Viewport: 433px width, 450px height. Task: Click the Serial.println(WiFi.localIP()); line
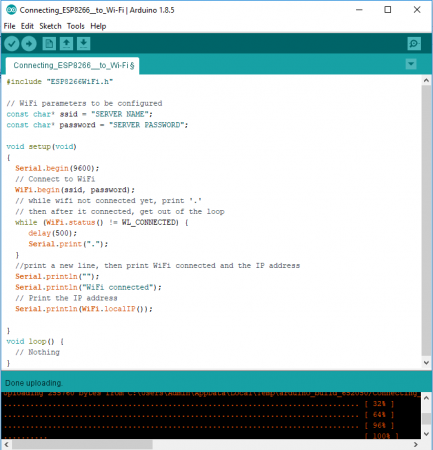84,309
